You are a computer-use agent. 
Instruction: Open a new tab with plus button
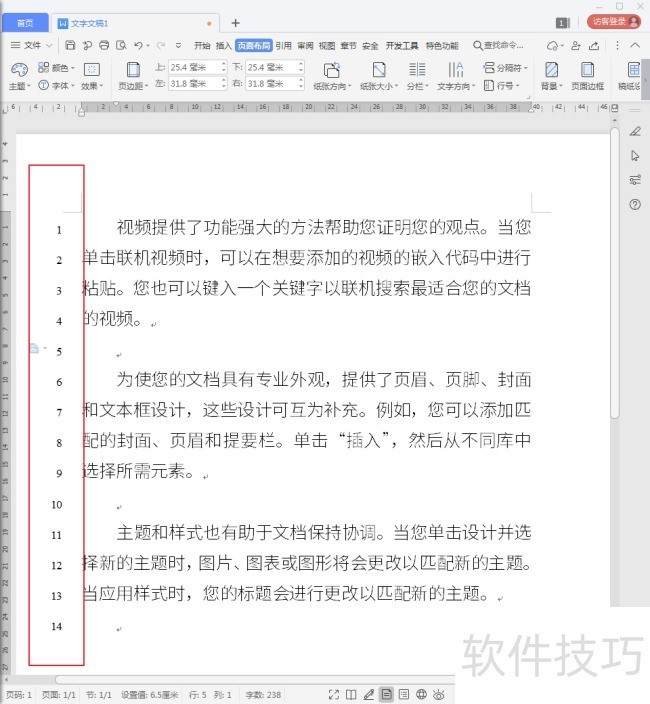235,23
